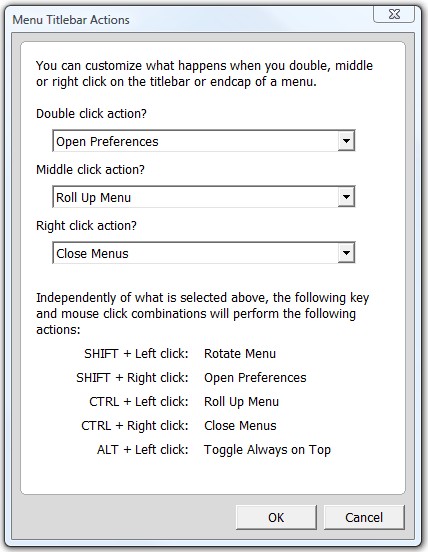Click the "Double click action?" label
The image size is (428, 552).
coord(91,114)
